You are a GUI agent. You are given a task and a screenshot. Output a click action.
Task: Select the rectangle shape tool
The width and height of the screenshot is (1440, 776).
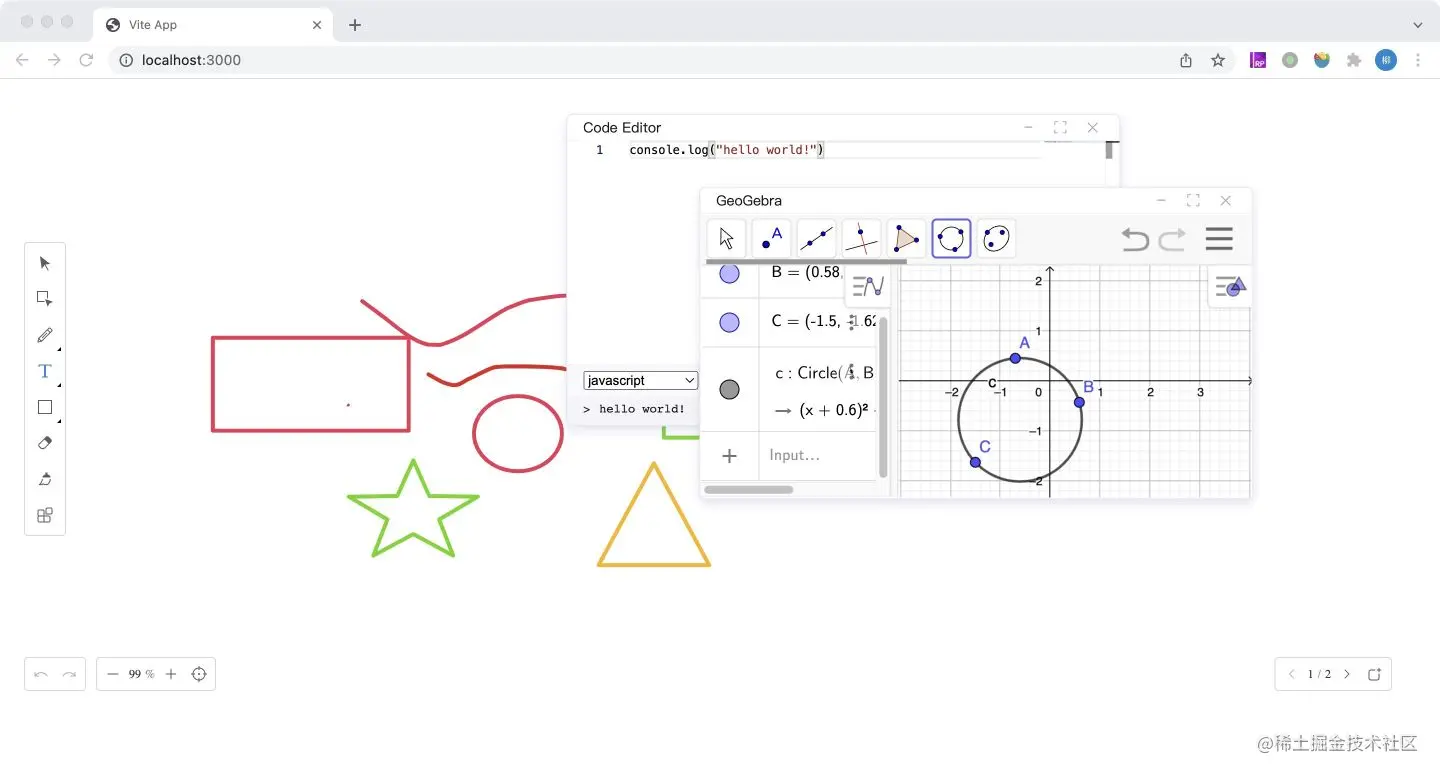point(44,407)
